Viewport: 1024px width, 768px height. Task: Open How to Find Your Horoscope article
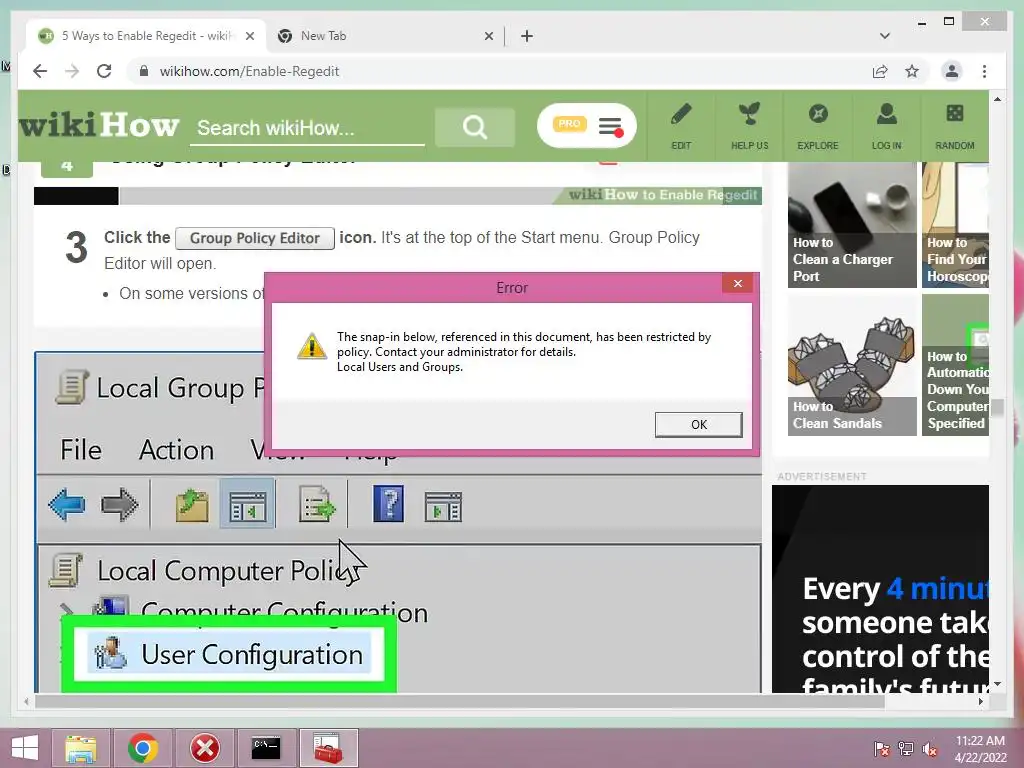955,225
